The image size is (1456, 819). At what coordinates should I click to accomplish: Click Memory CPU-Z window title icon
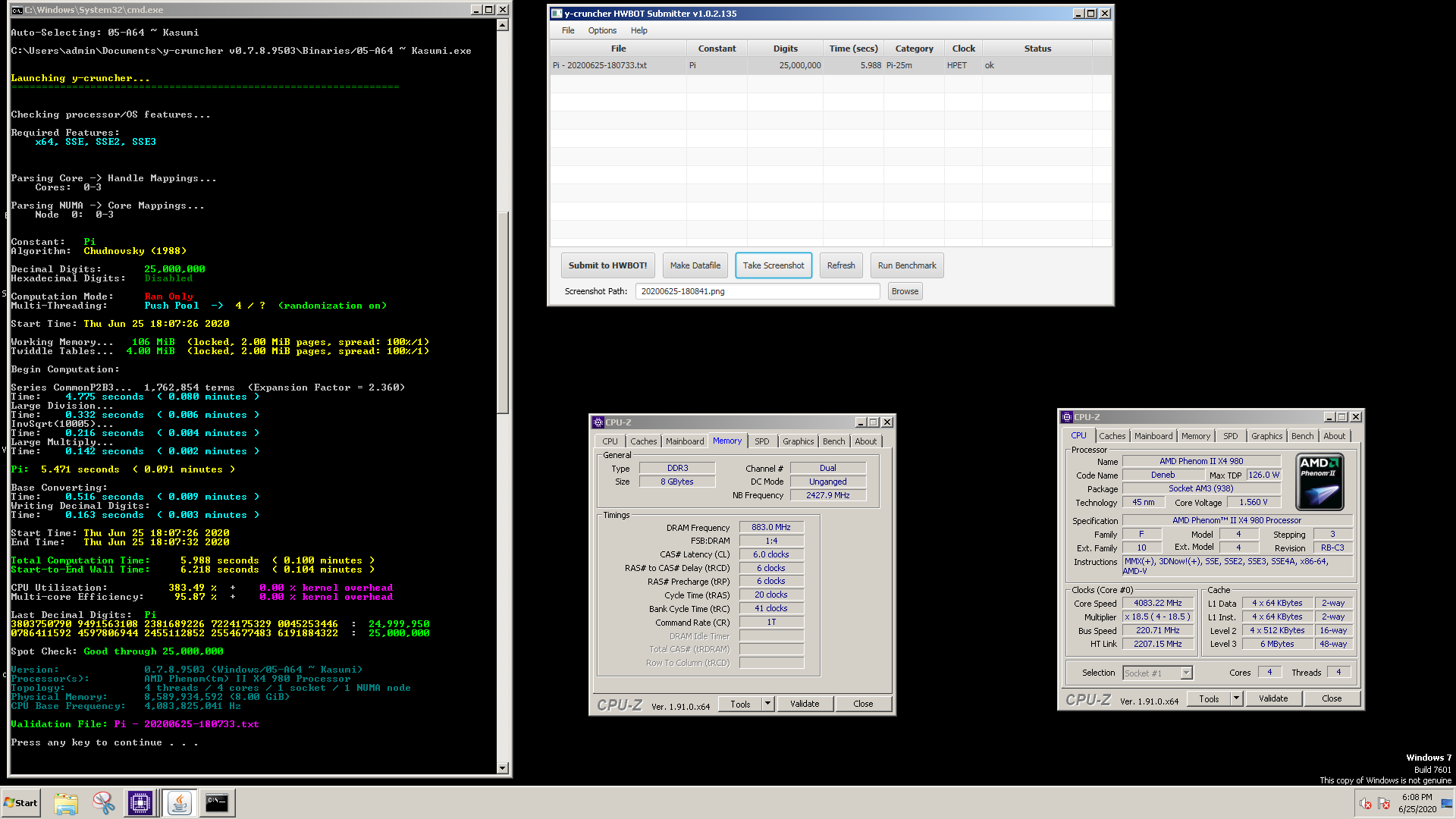598,422
